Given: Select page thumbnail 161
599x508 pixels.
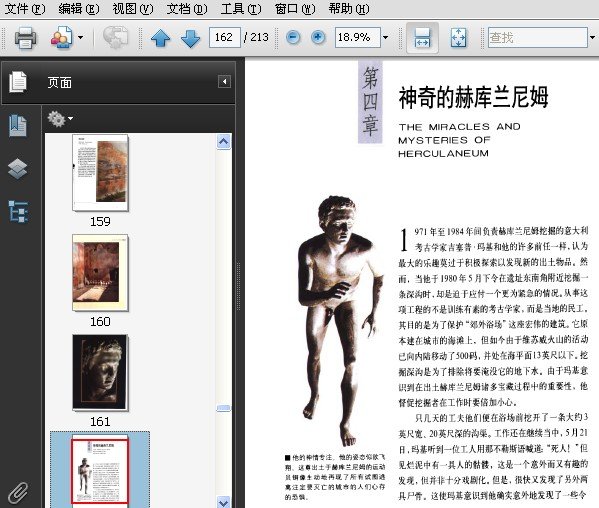Looking at the screenshot, I should pos(100,372).
